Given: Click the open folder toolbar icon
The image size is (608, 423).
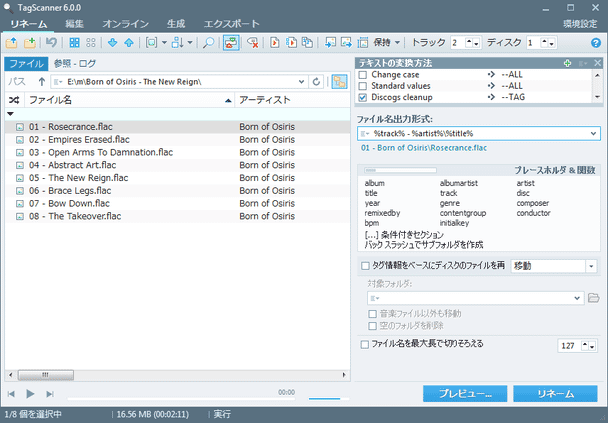Looking at the screenshot, I should pos(12,43).
